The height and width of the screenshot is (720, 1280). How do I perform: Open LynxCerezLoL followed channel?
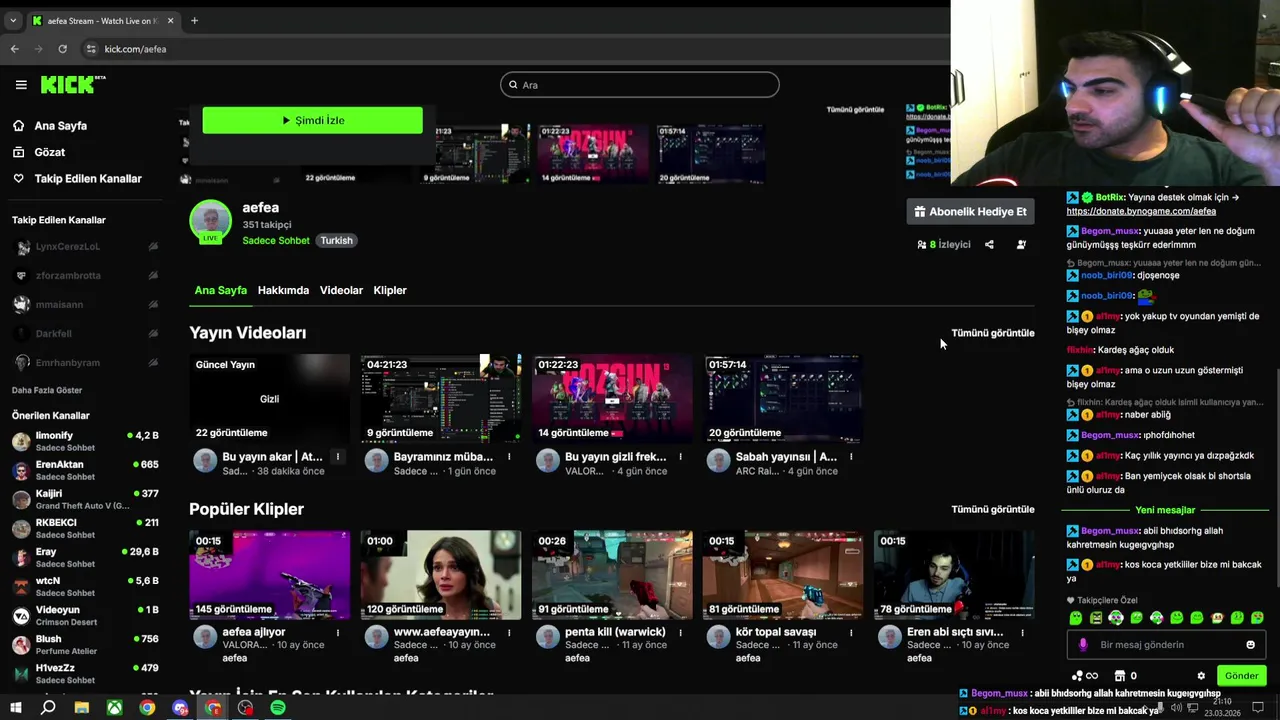point(85,247)
